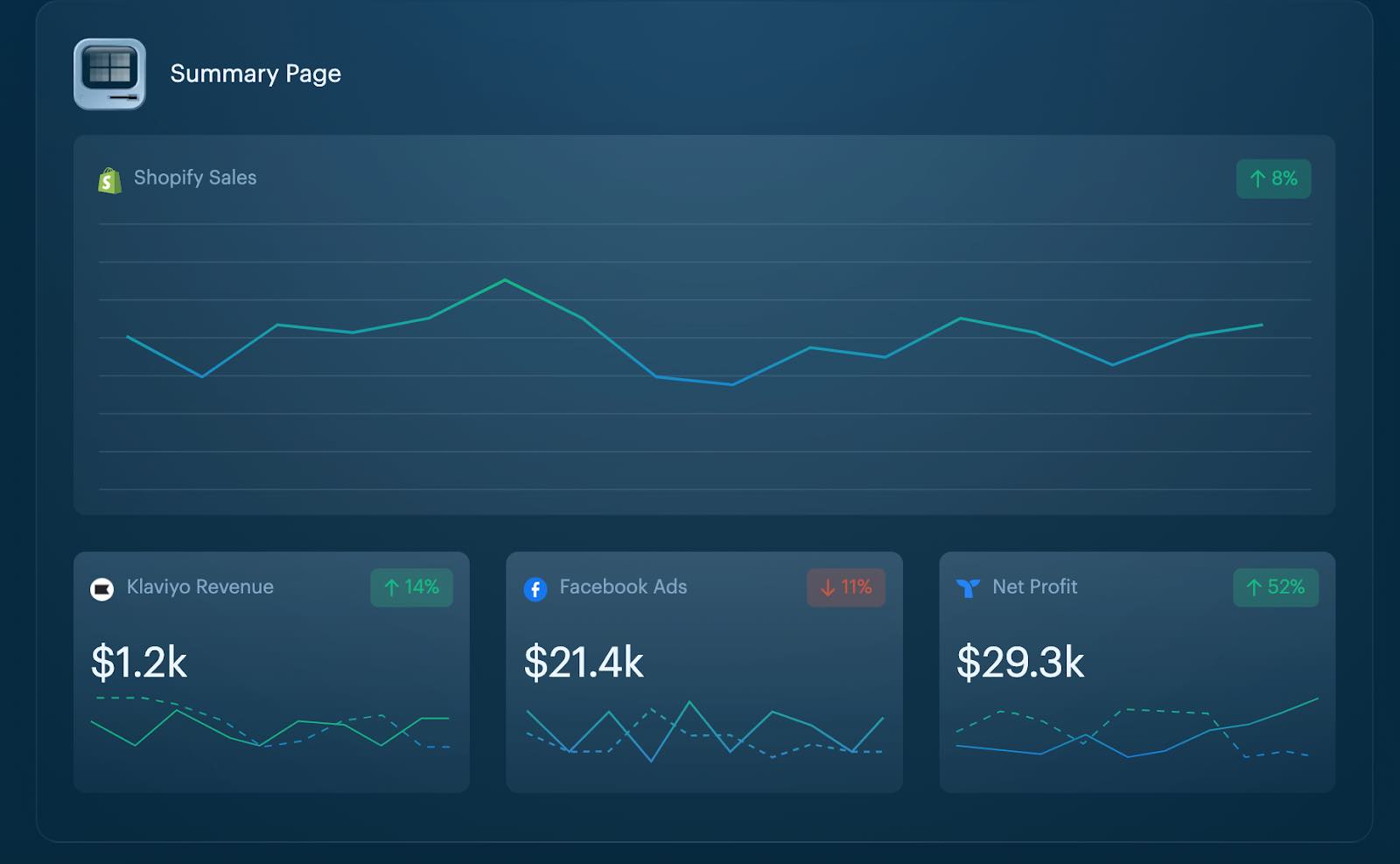Screen dimensions: 1400x864
Task: Open the Summary Page header menu
Action: (255, 74)
